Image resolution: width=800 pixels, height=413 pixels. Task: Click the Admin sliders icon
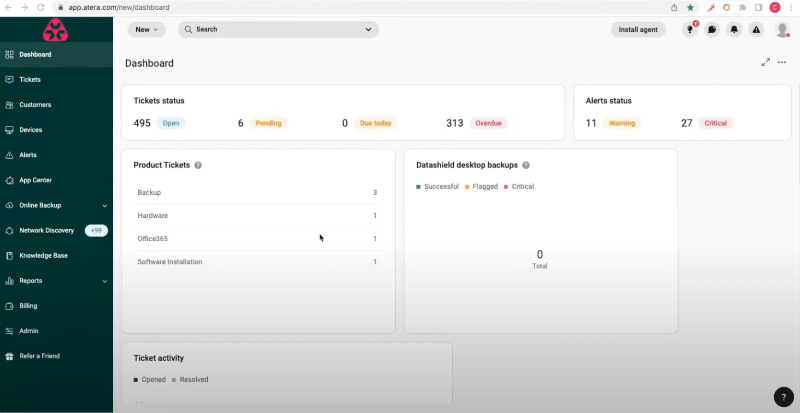(9, 331)
